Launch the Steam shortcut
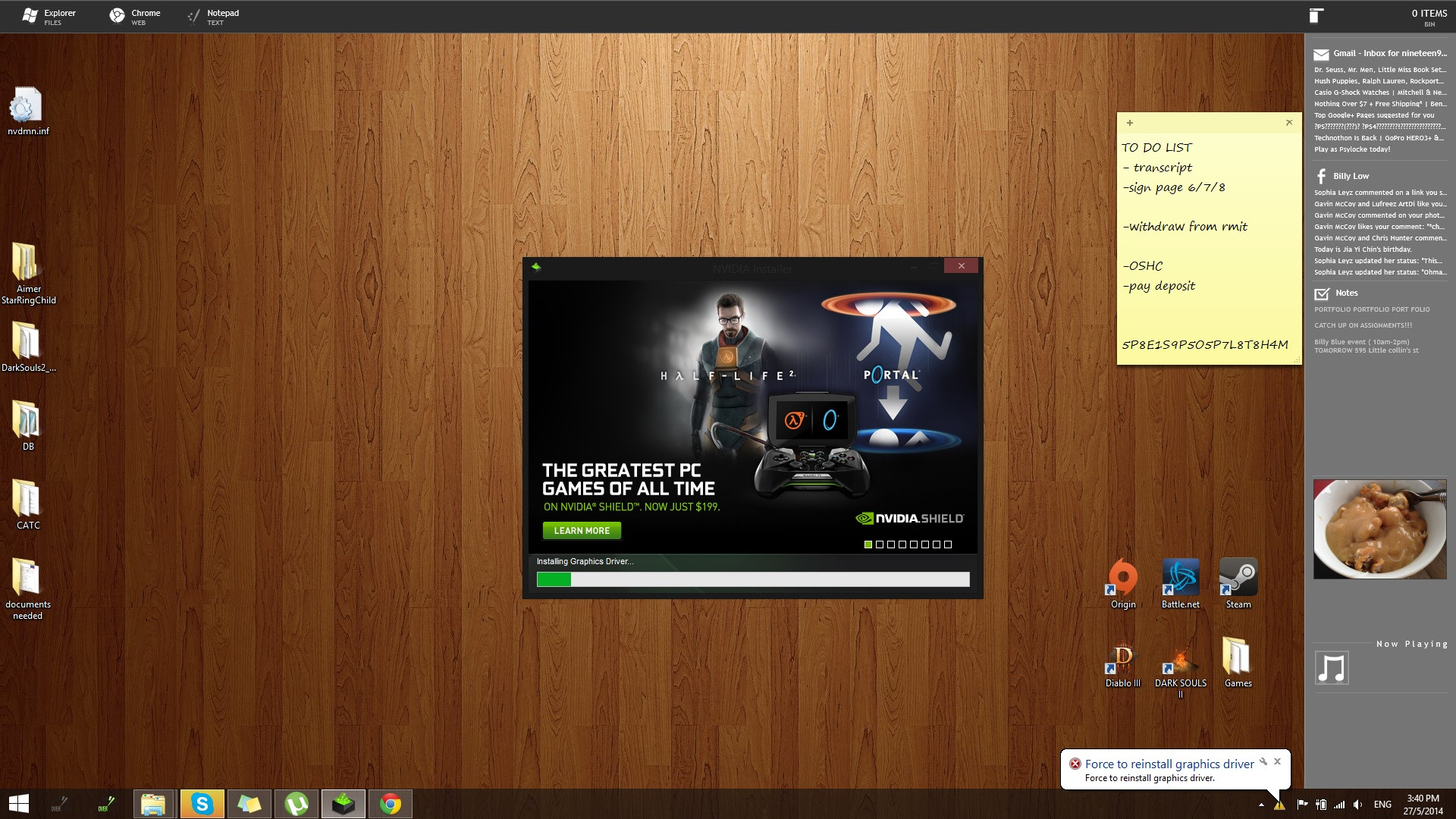This screenshot has width=1456, height=819. pyautogui.click(x=1238, y=584)
